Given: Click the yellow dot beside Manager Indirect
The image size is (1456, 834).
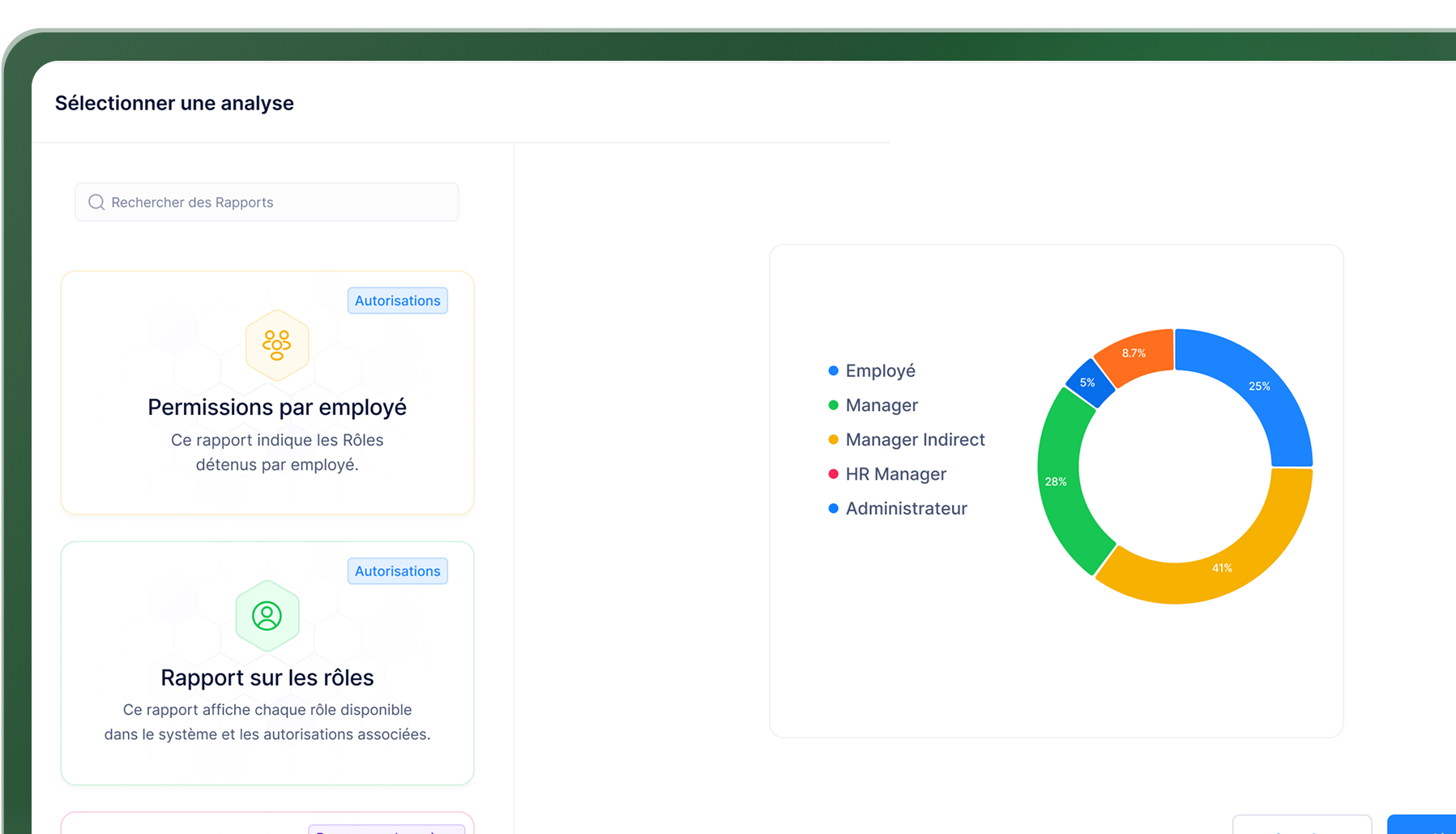Looking at the screenshot, I should click(833, 439).
